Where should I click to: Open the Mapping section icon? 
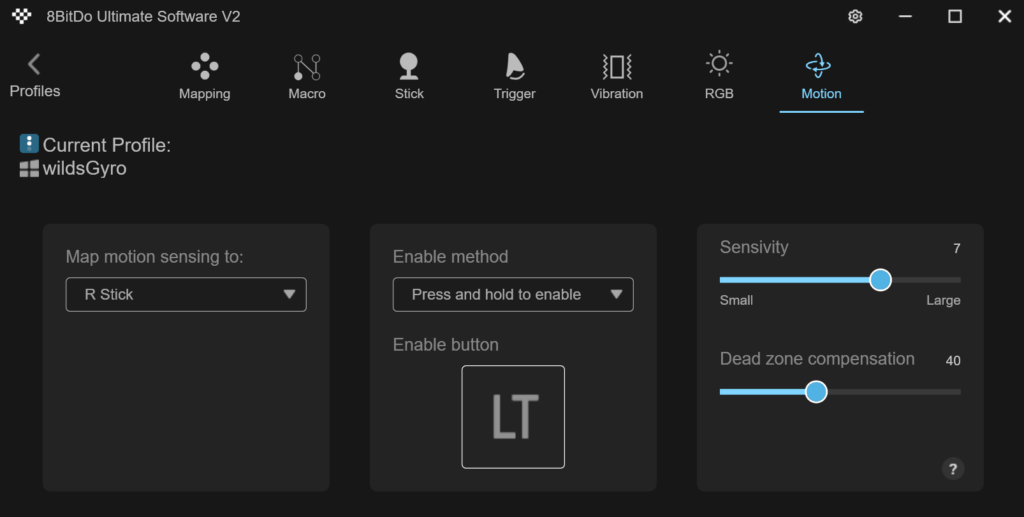pos(204,66)
